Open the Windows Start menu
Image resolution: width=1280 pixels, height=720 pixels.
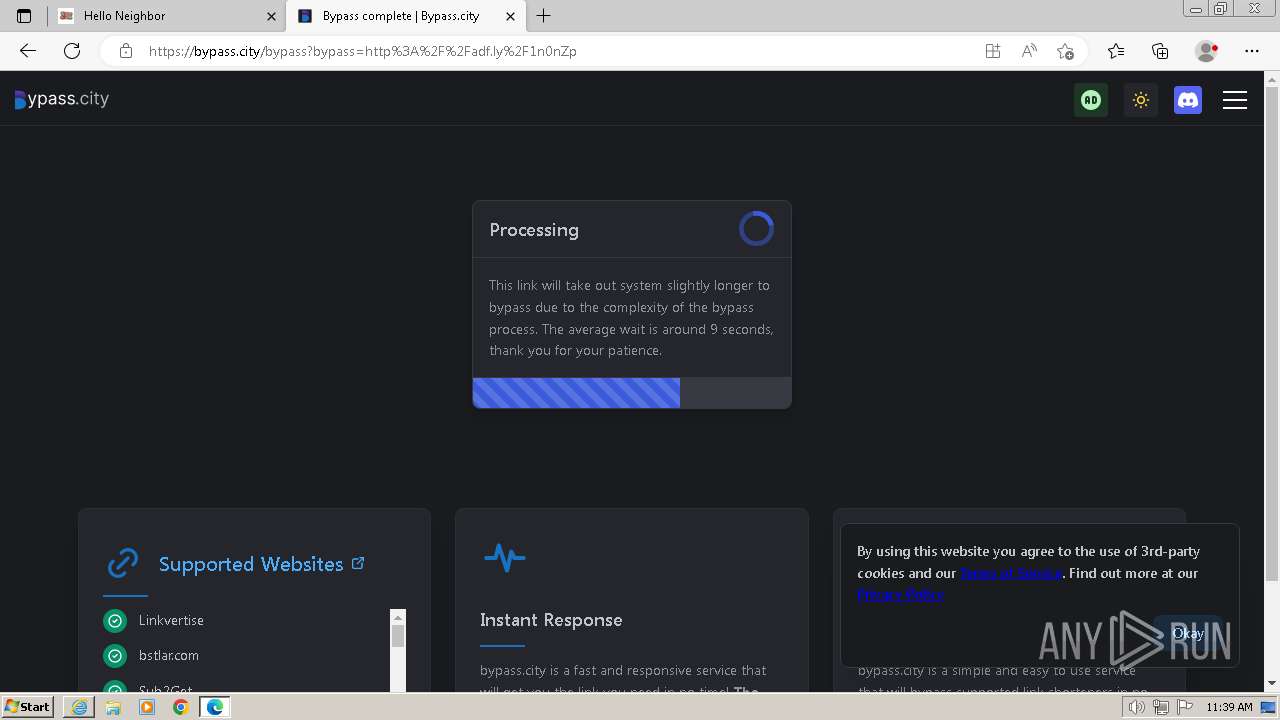pyautogui.click(x=27, y=707)
